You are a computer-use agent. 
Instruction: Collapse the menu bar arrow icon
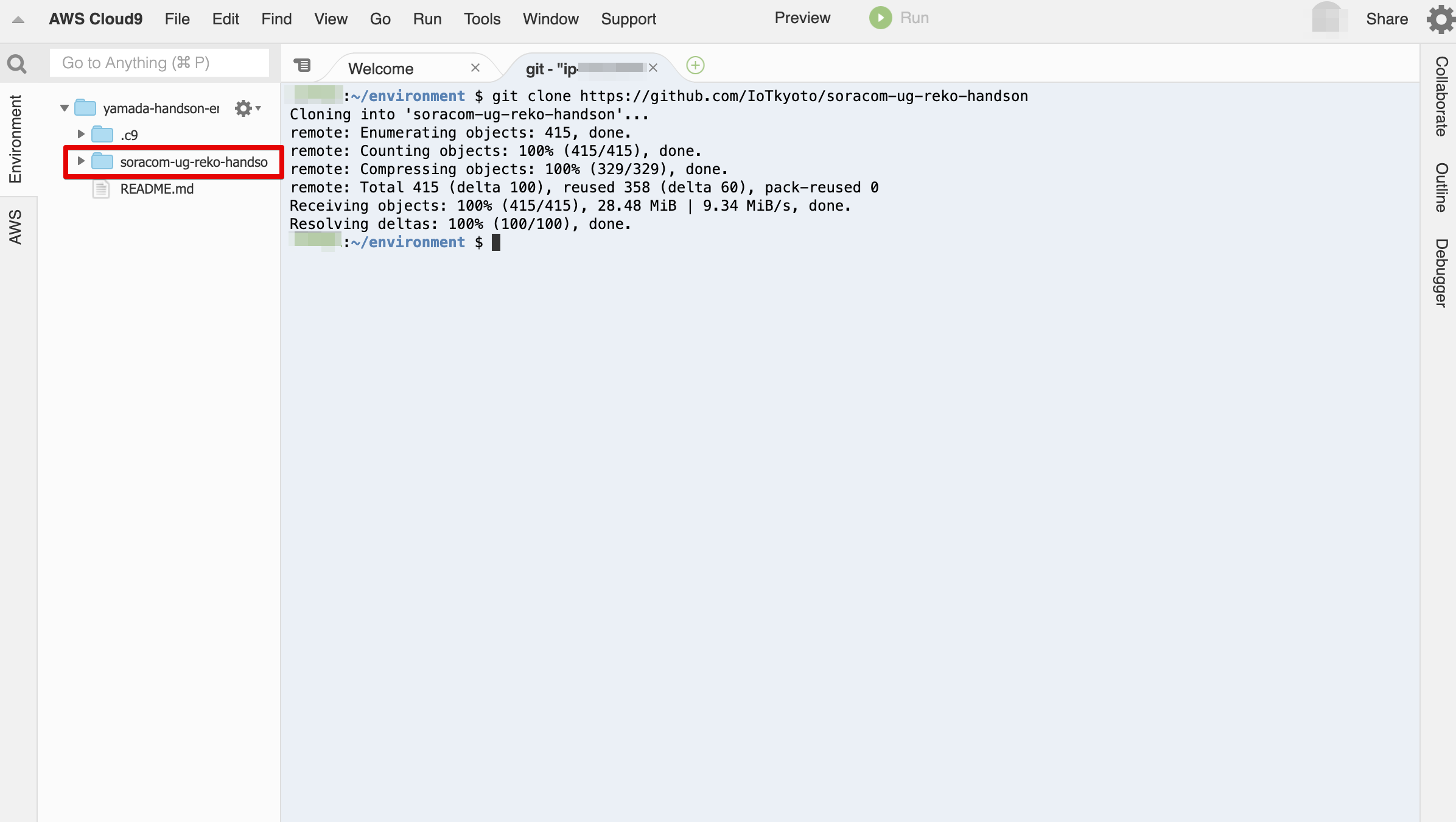[x=18, y=19]
